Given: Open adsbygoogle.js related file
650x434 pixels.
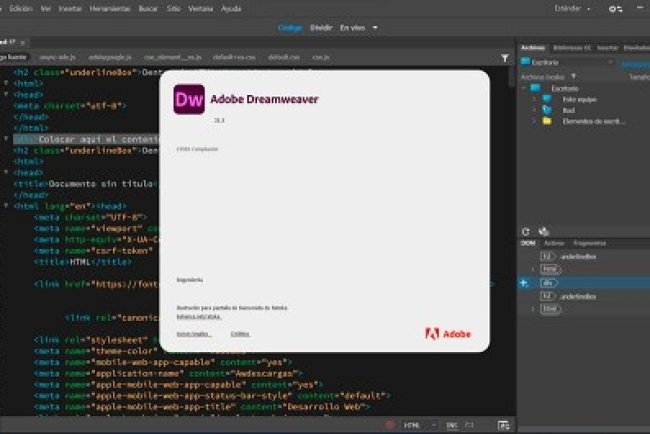Looking at the screenshot, I should [110, 57].
